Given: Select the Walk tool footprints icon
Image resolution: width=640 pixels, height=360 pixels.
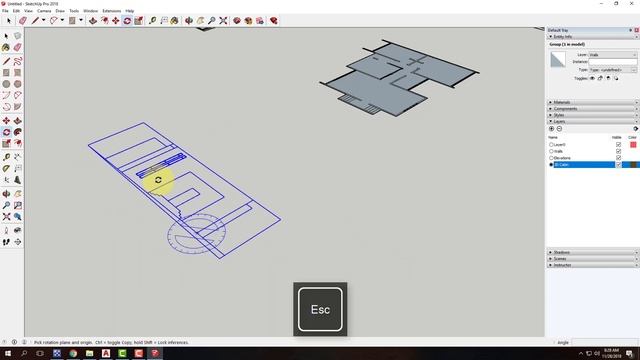Looking at the screenshot, I should (6, 242).
